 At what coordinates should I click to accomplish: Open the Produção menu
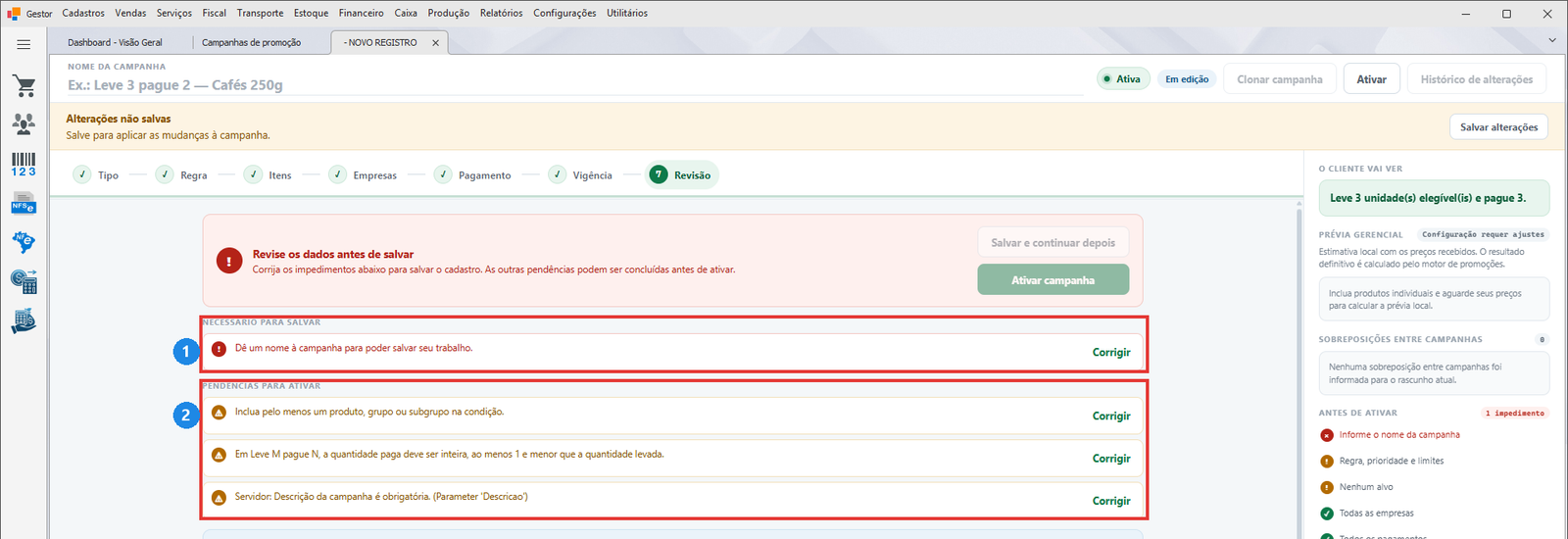tap(449, 14)
